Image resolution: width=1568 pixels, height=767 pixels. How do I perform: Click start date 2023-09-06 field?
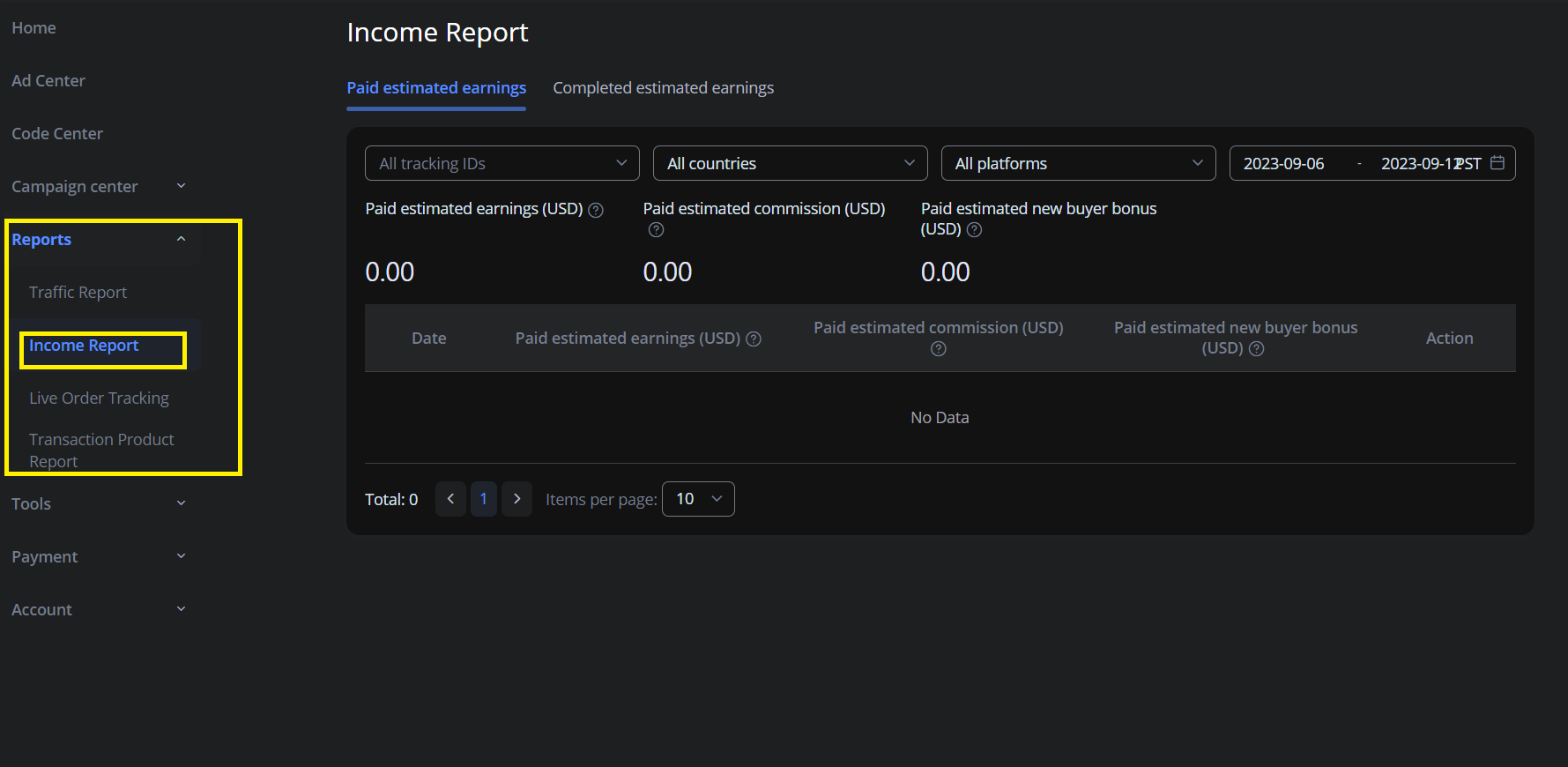(1283, 164)
